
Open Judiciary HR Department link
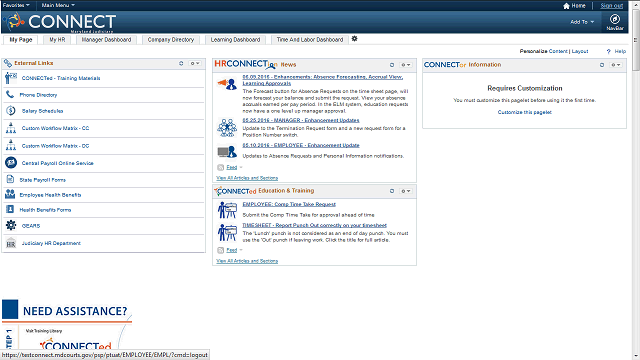(x=51, y=243)
